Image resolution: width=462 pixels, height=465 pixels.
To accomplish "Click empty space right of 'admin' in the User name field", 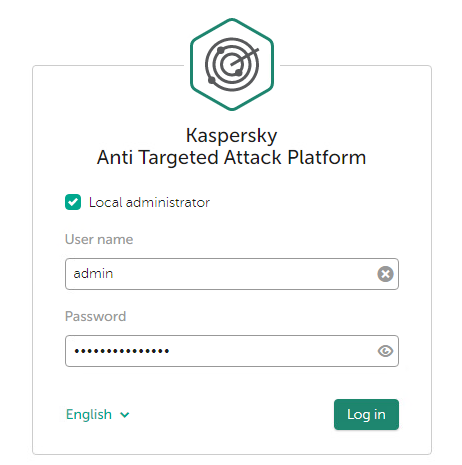I will tap(243, 274).
